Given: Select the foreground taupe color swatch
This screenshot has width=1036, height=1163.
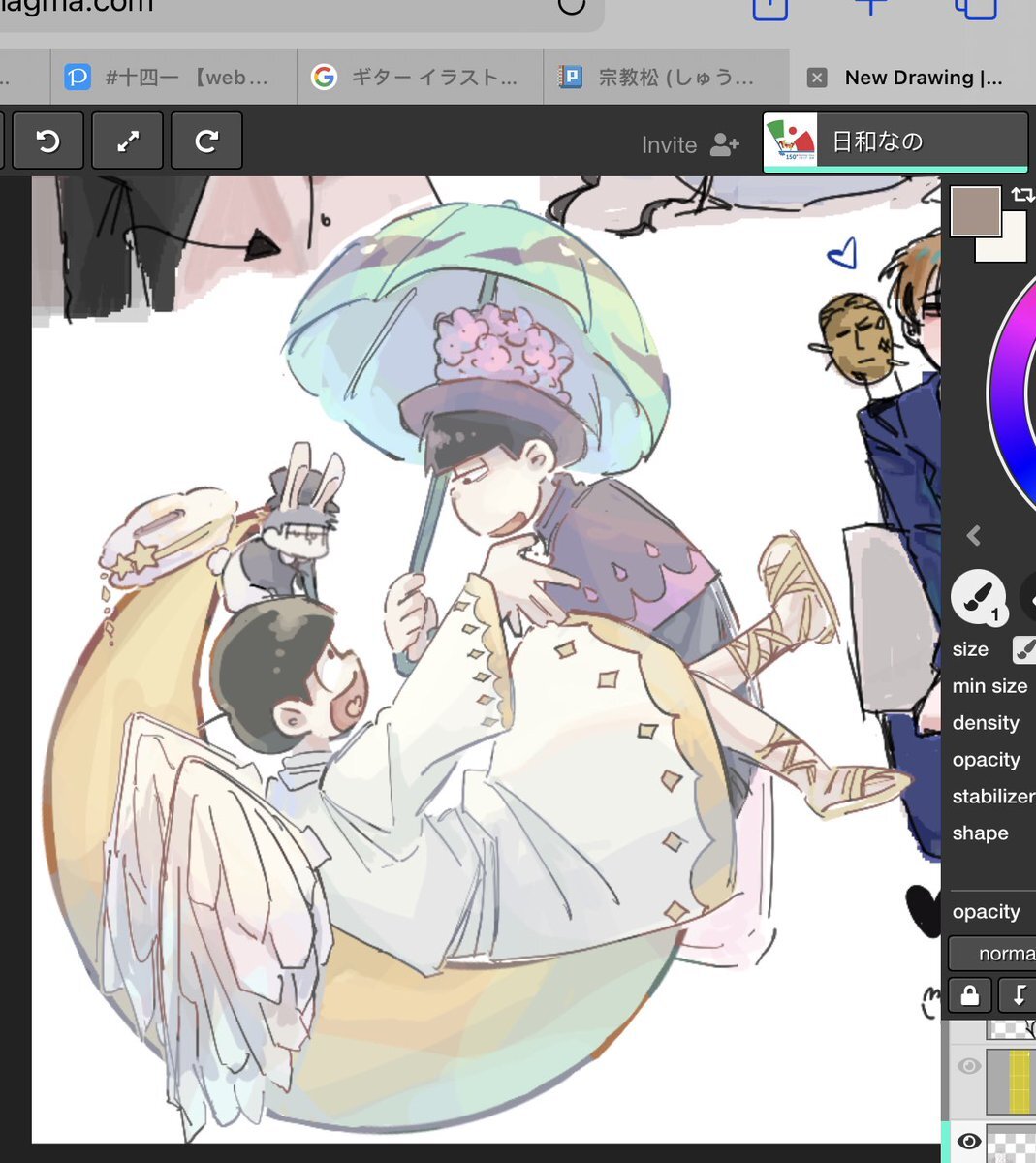Looking at the screenshot, I should click(975, 211).
